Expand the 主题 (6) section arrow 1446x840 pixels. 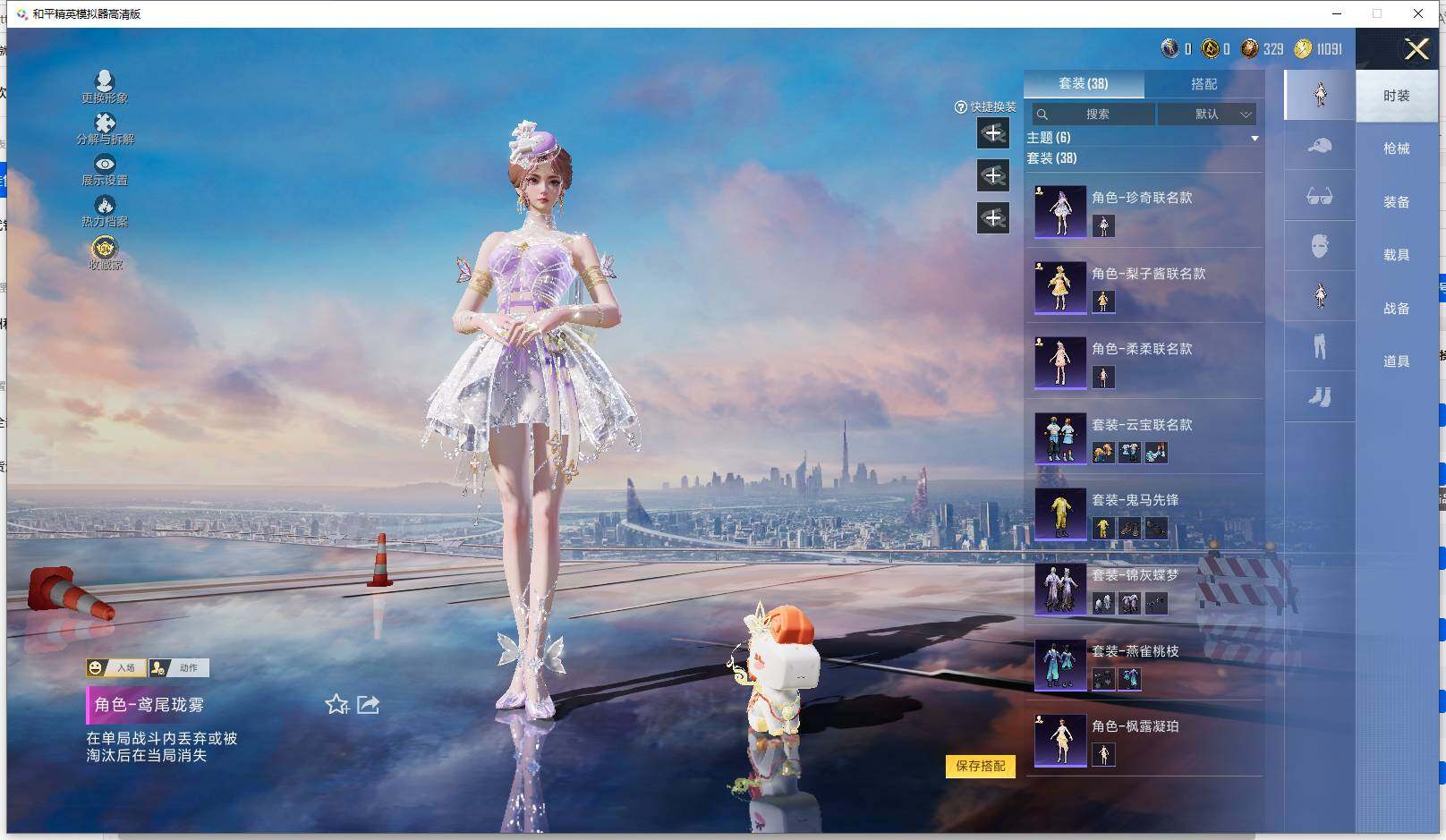[x=1255, y=138]
